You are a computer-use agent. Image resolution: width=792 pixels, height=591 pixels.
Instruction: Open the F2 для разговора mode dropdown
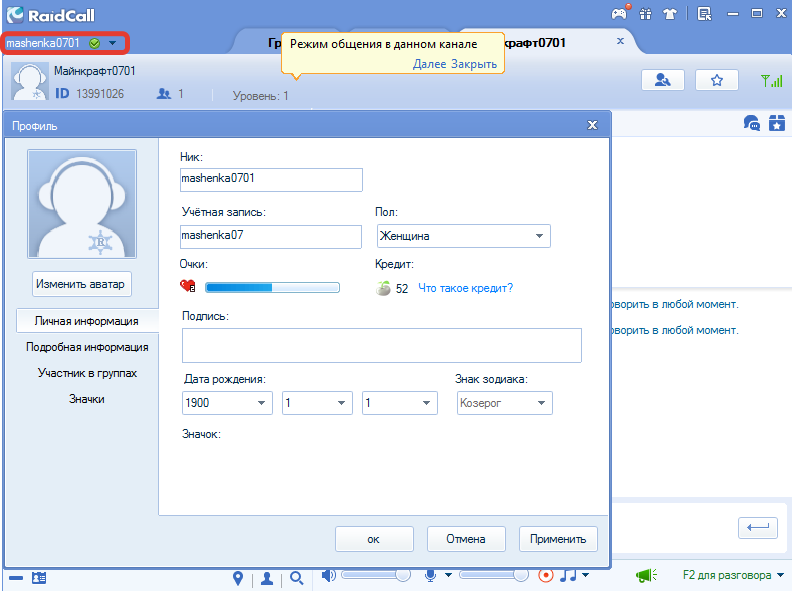(733, 575)
